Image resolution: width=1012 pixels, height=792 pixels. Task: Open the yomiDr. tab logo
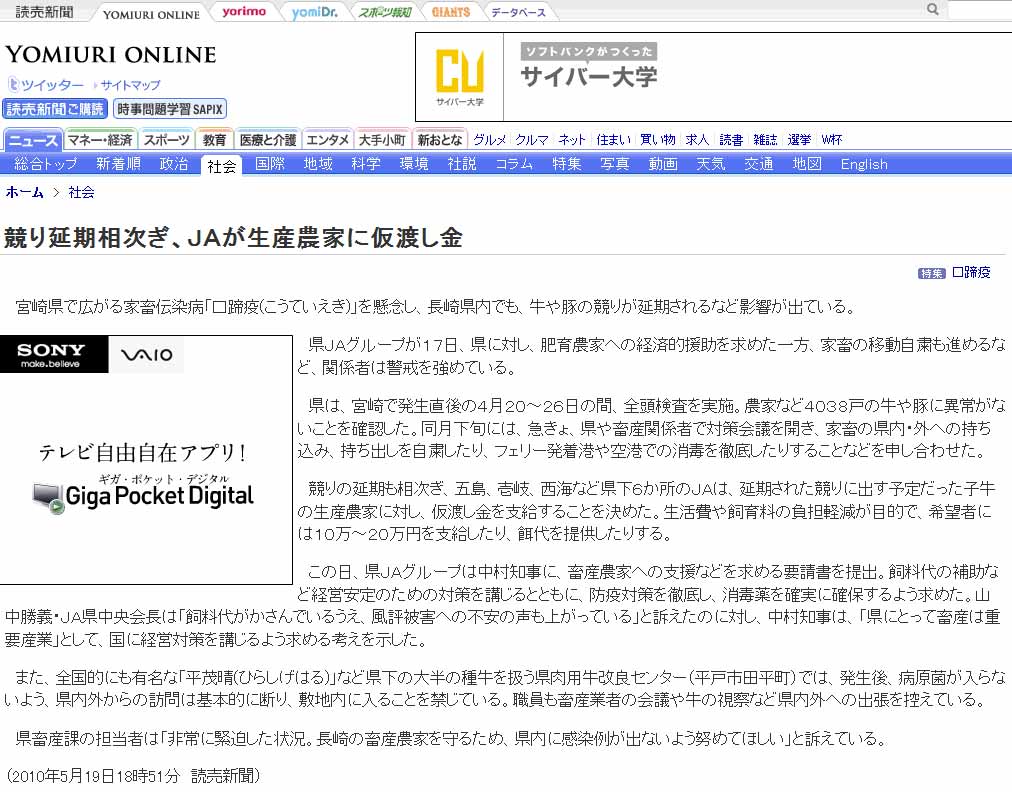pos(313,12)
